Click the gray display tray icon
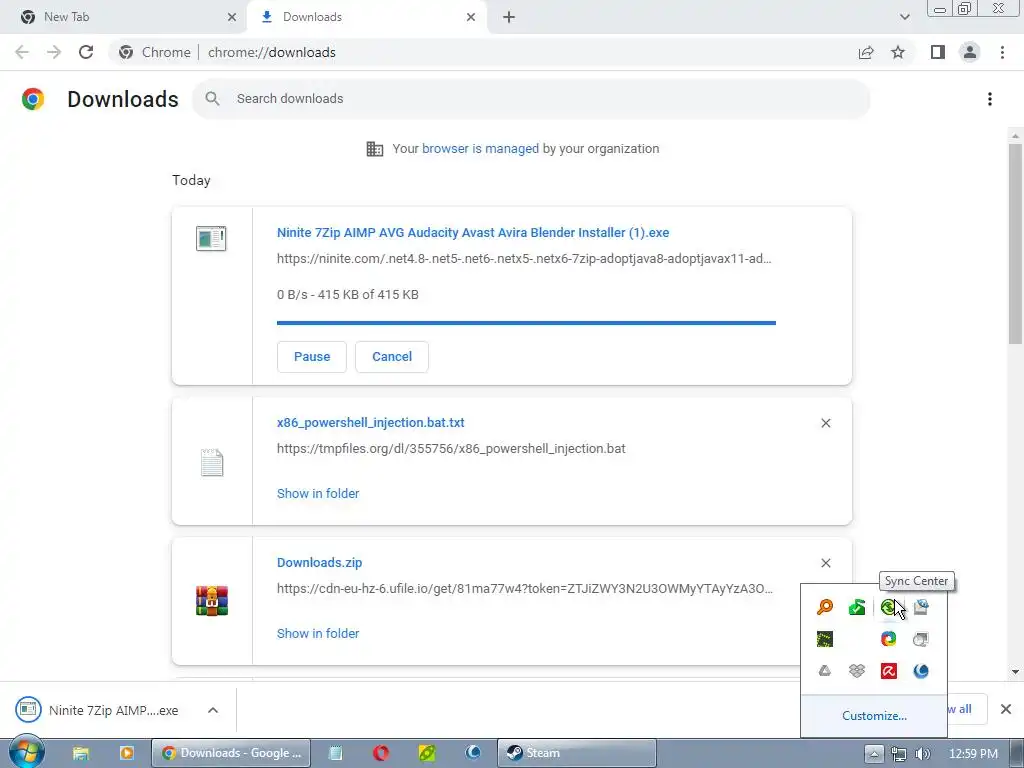This screenshot has width=1024, height=768. coord(921,639)
